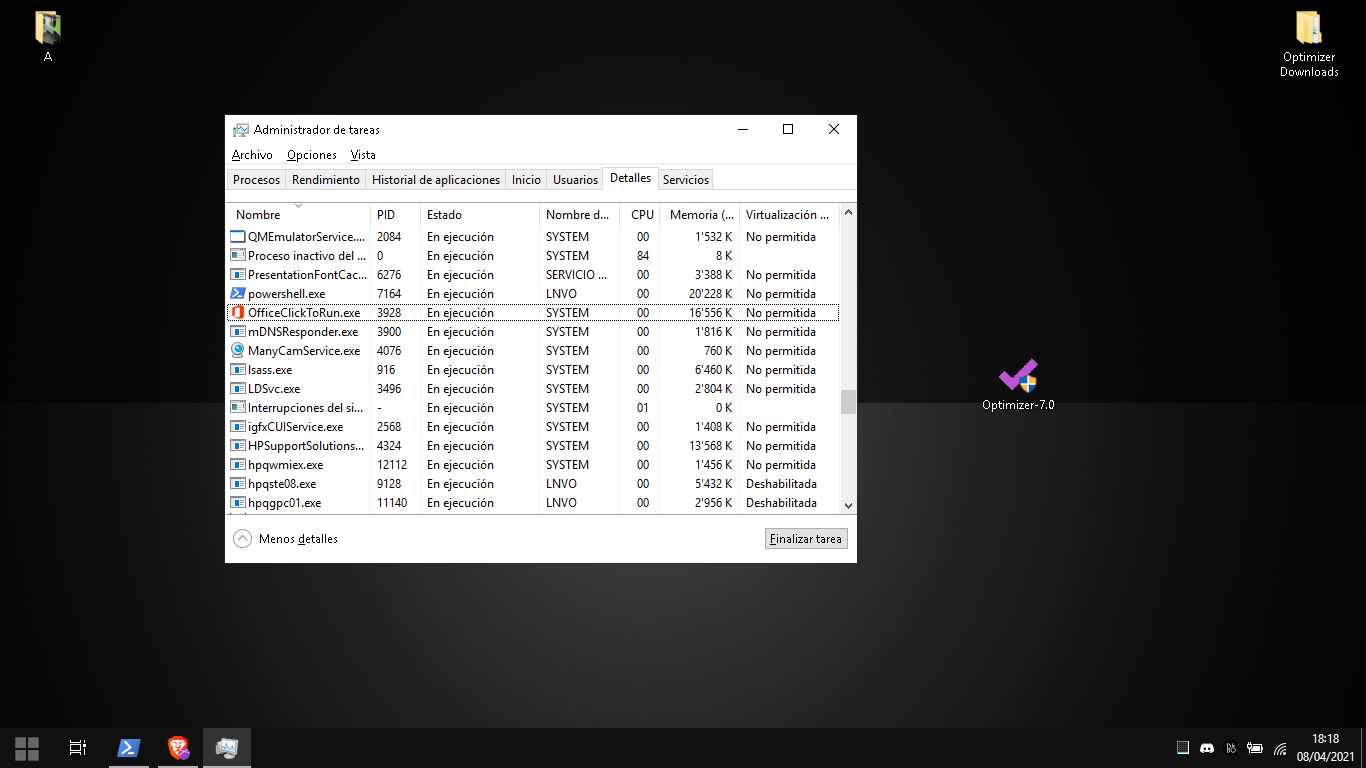Open PowerShell from the taskbar
1366x768 pixels.
pyautogui.click(x=129, y=748)
